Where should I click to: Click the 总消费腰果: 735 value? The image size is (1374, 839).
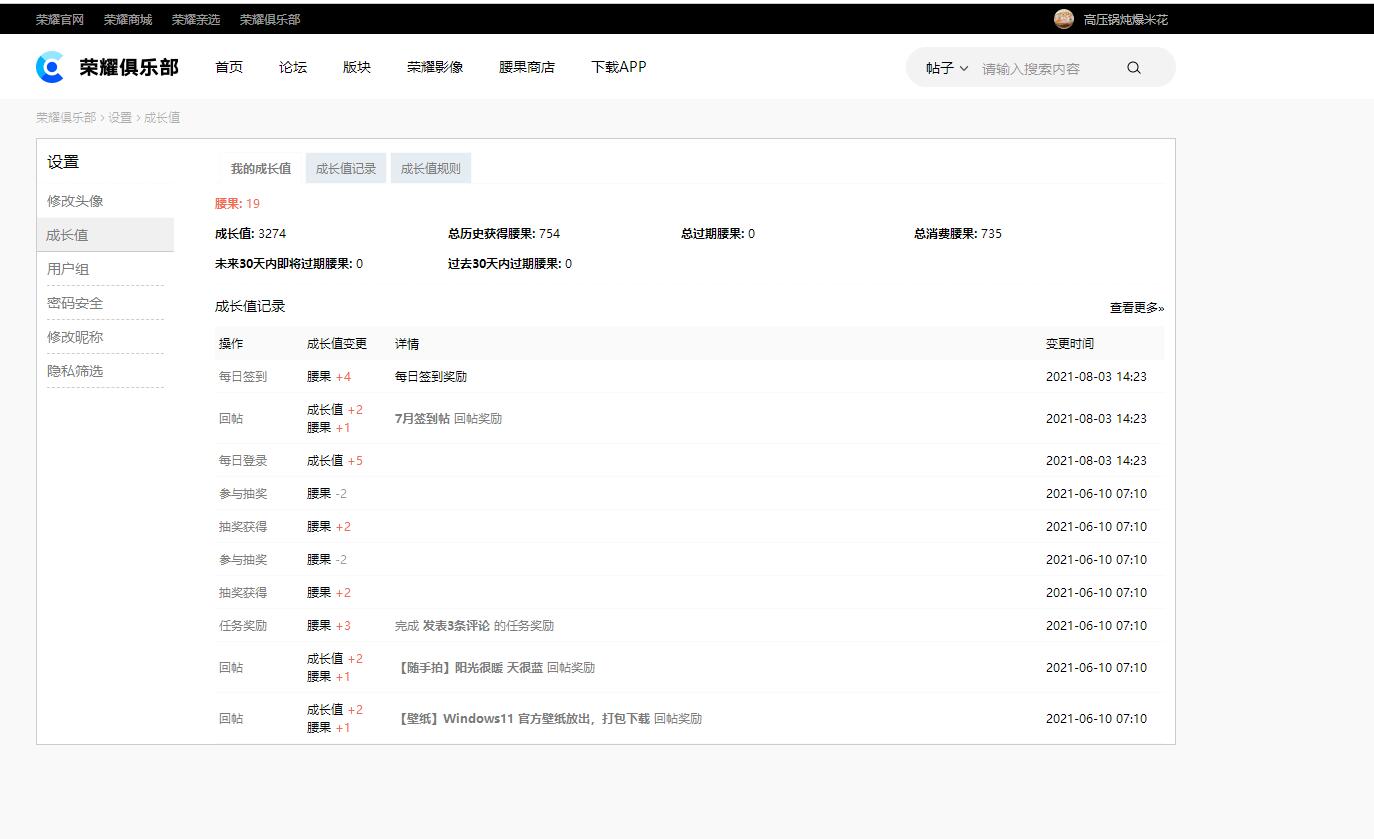click(x=958, y=234)
